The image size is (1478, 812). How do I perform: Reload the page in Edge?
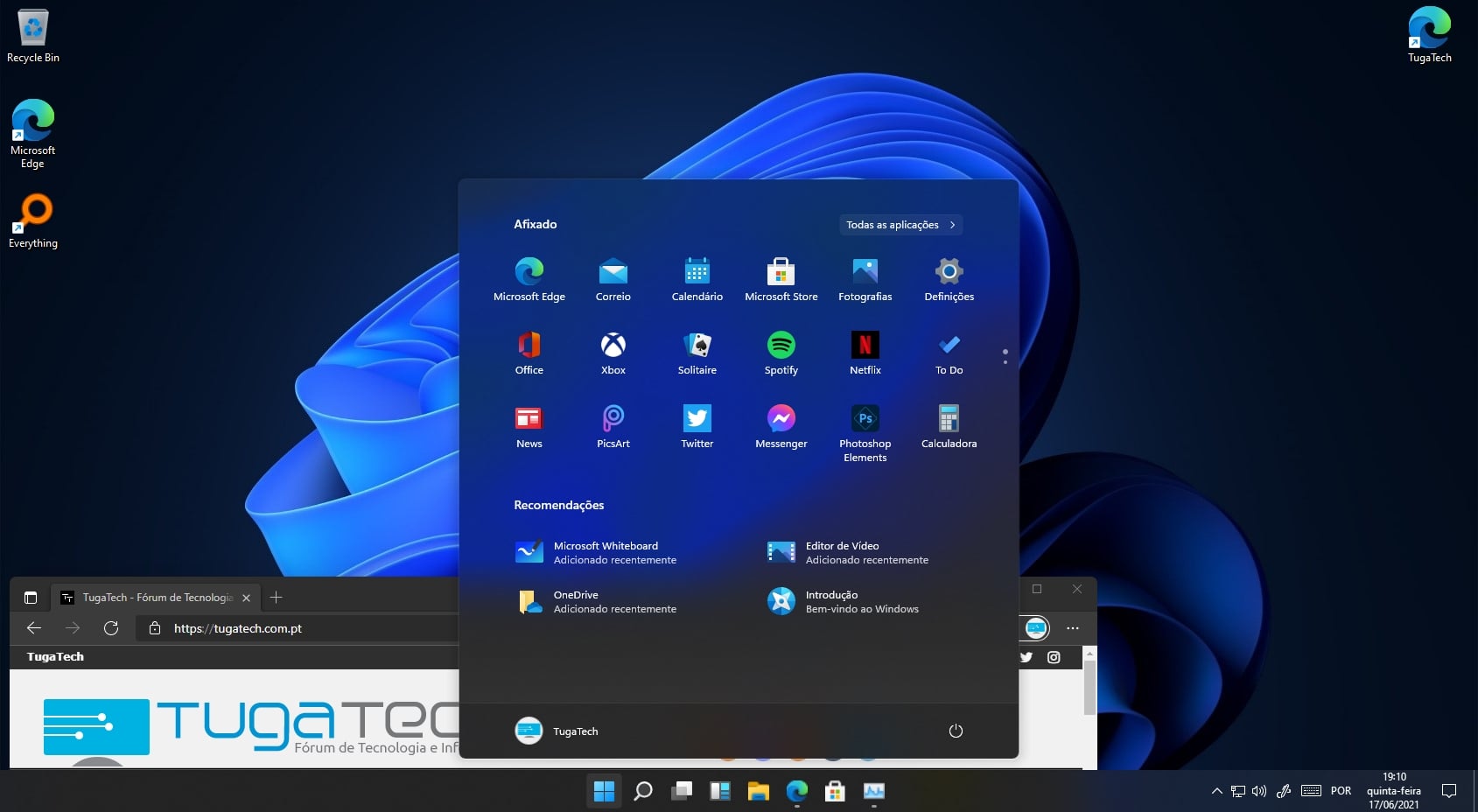click(x=111, y=628)
